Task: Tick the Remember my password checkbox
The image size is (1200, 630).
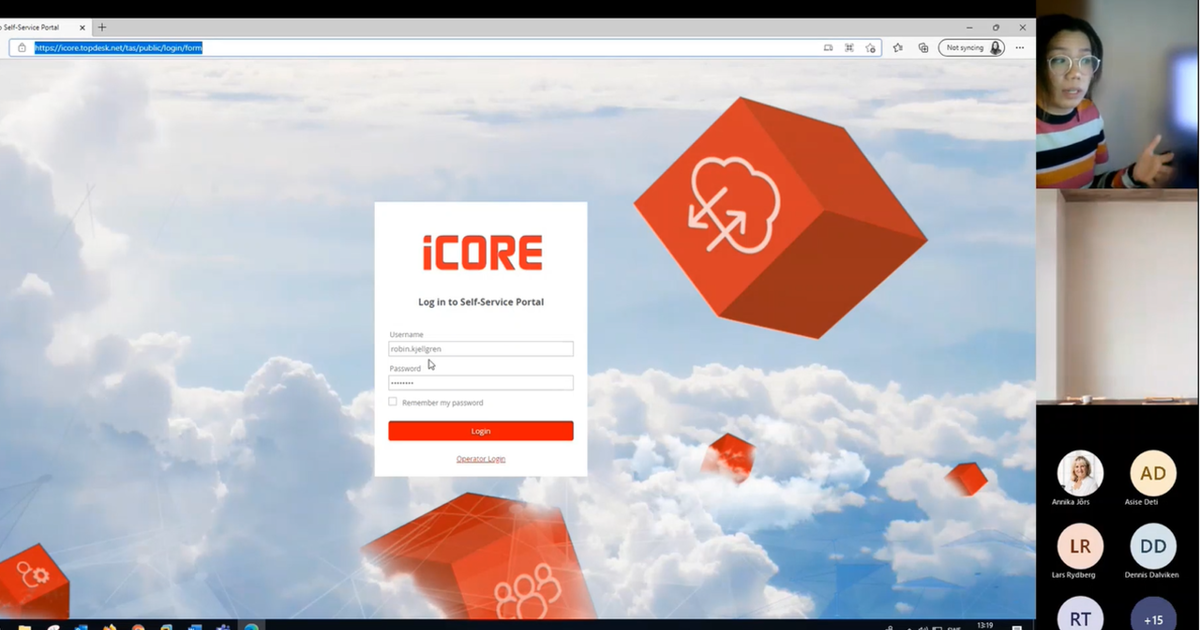Action: point(393,402)
